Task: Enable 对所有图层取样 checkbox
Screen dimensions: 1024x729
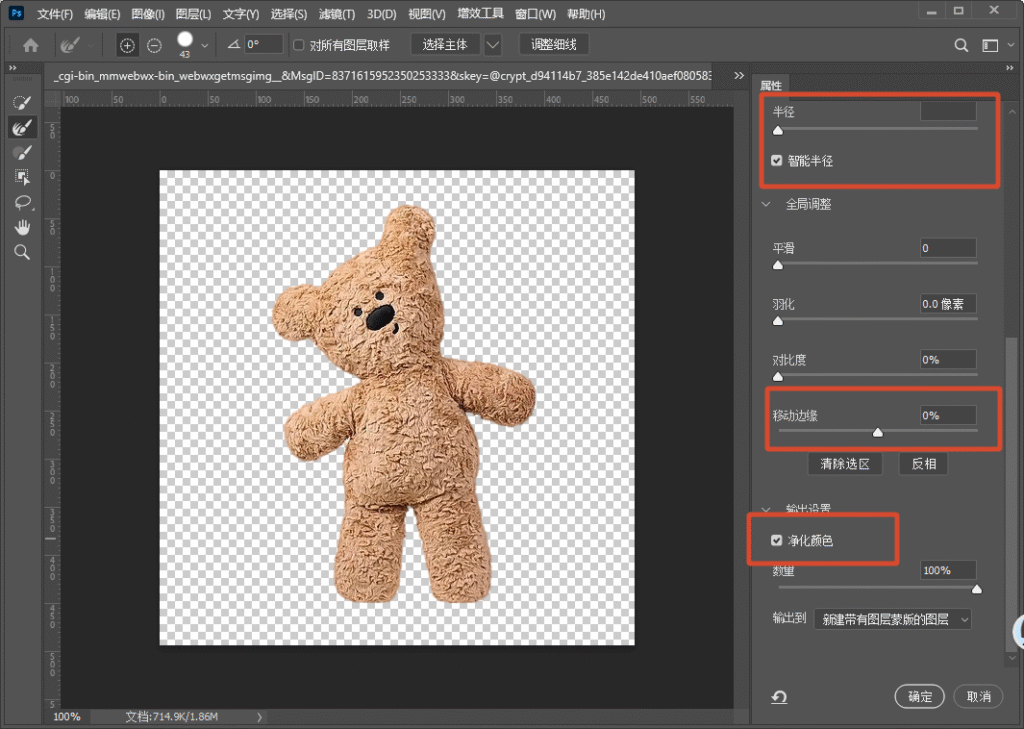Action: point(298,45)
